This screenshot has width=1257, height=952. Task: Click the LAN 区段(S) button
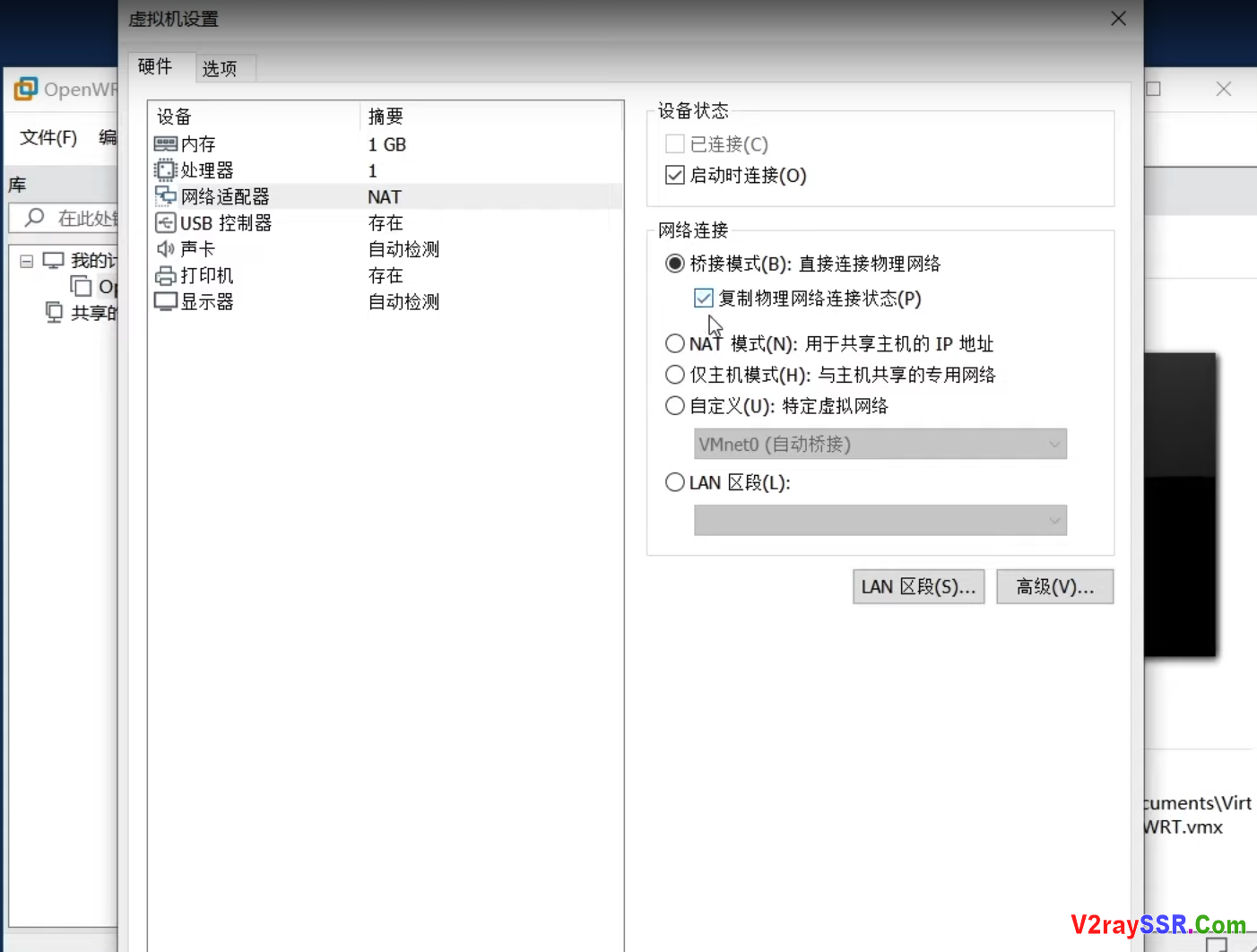(918, 586)
